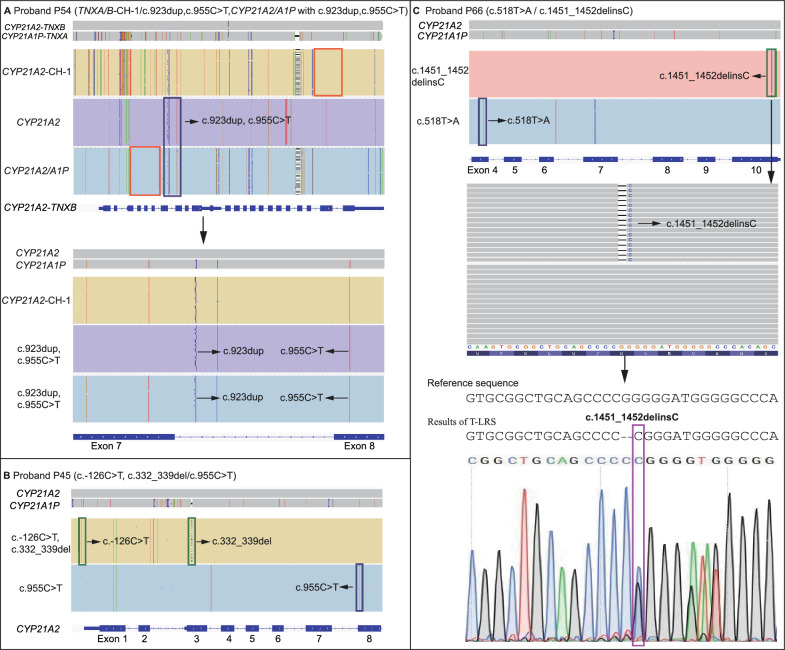Select 'c.923dup' annotation in lower purple track
Screen dimensions: 785x650
[243, 351]
